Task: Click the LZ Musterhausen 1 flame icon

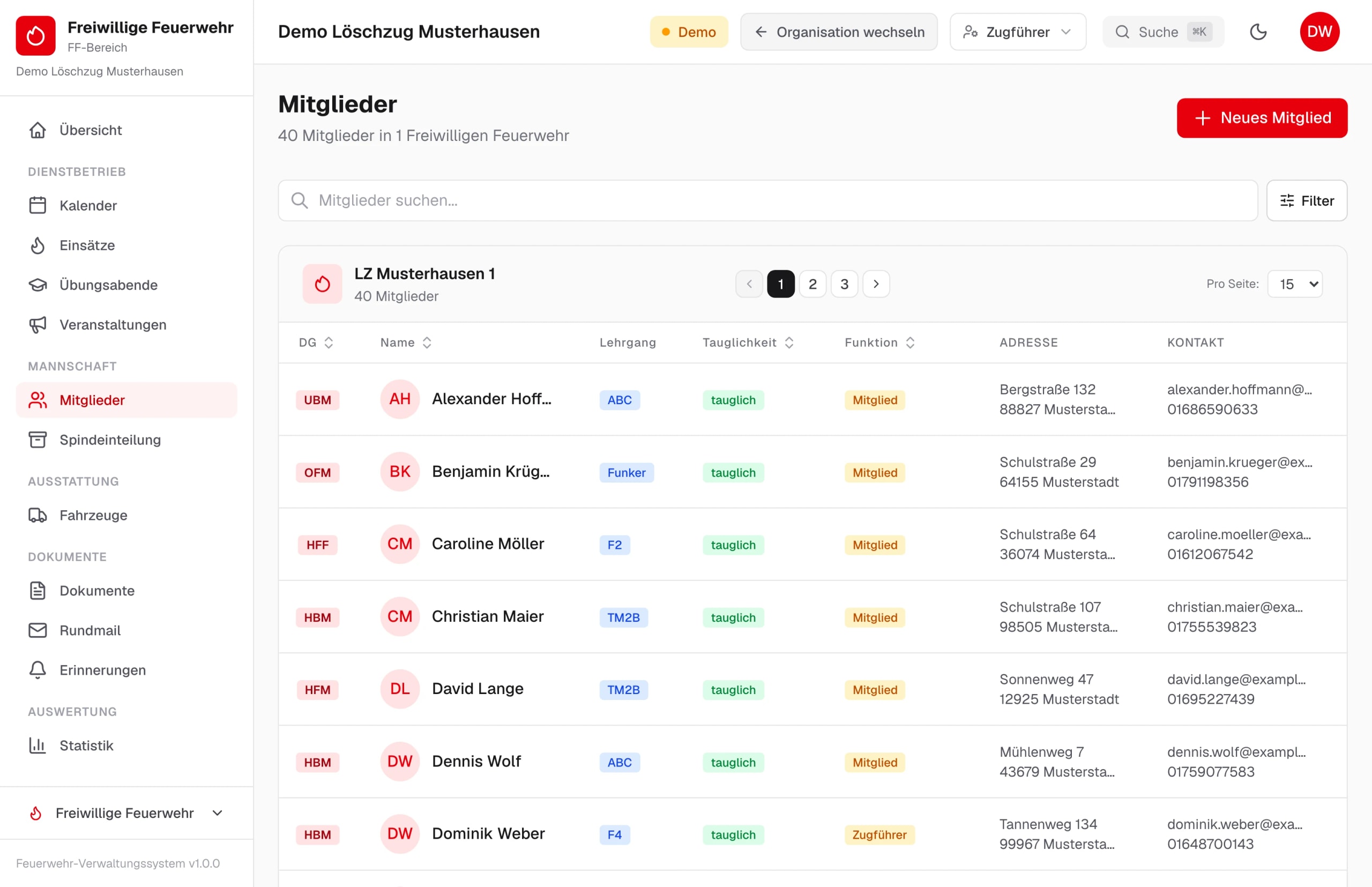Action: pyautogui.click(x=322, y=284)
